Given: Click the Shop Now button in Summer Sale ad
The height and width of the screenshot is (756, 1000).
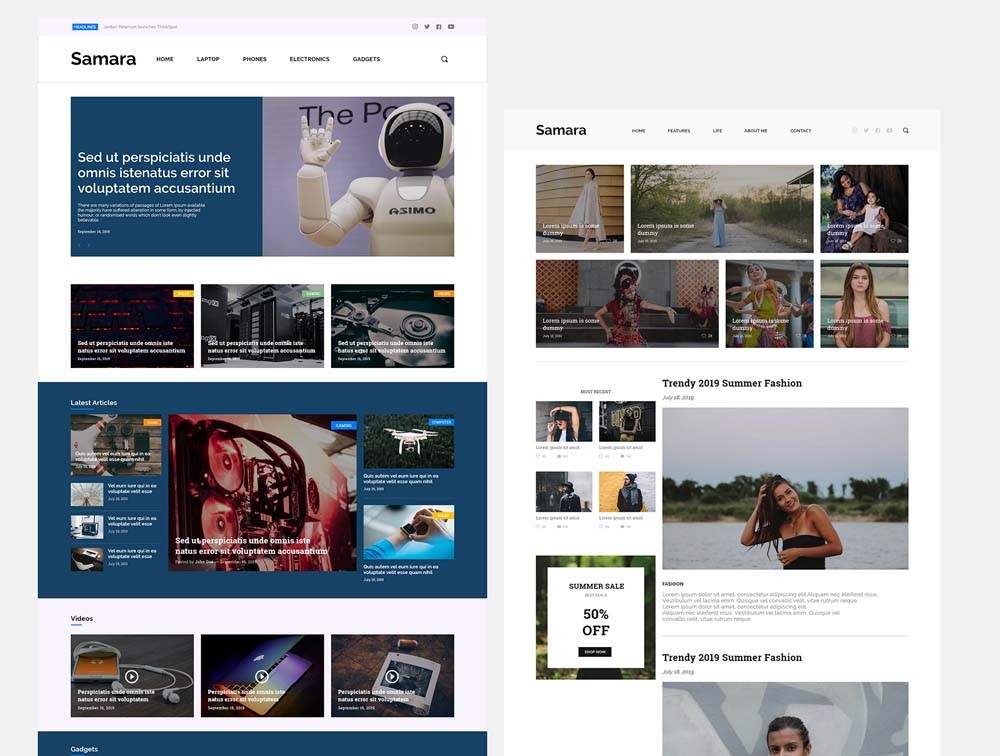Looking at the screenshot, I should pos(595,652).
